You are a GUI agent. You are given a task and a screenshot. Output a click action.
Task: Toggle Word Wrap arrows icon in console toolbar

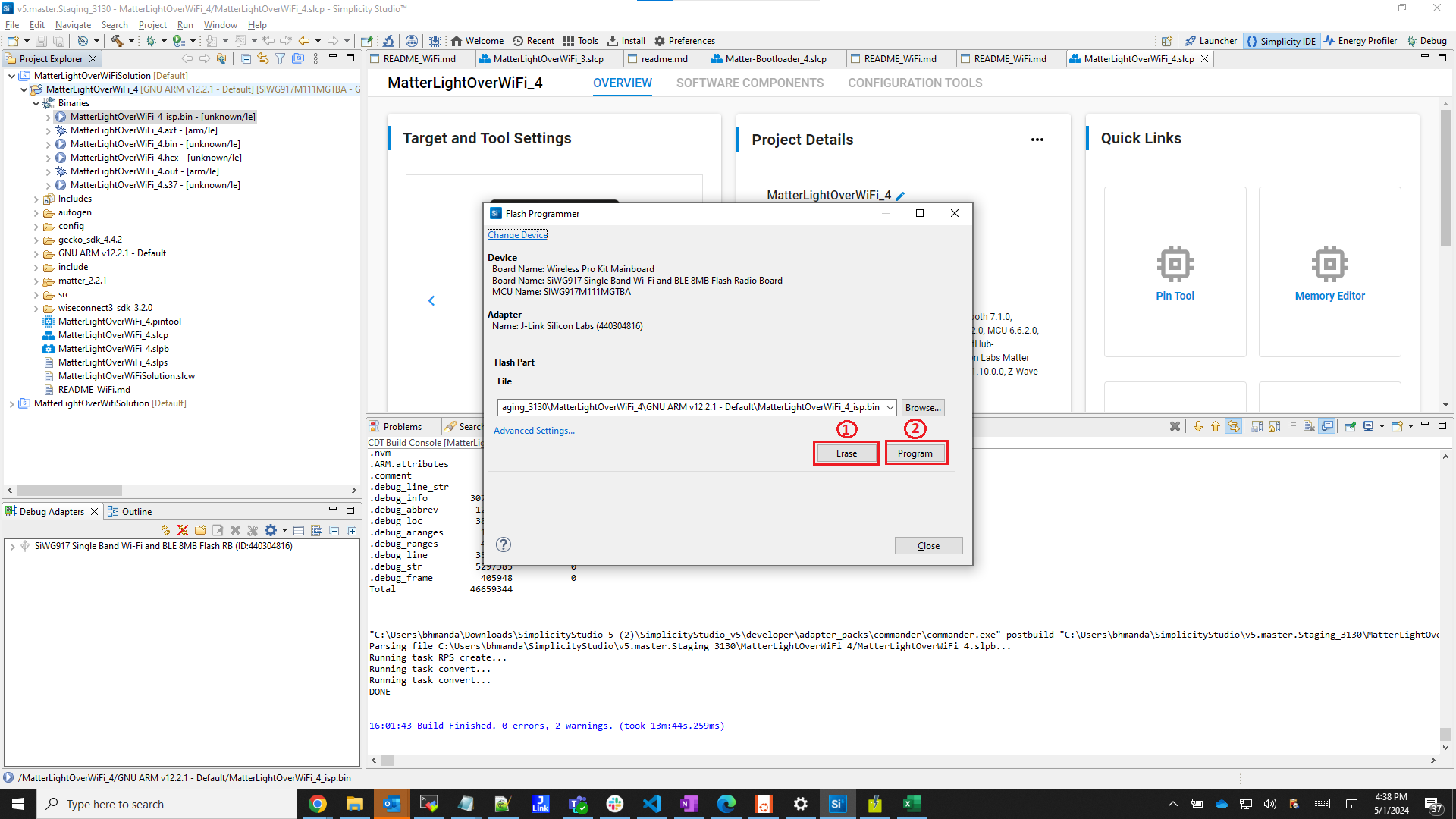pyautogui.click(x=1234, y=426)
